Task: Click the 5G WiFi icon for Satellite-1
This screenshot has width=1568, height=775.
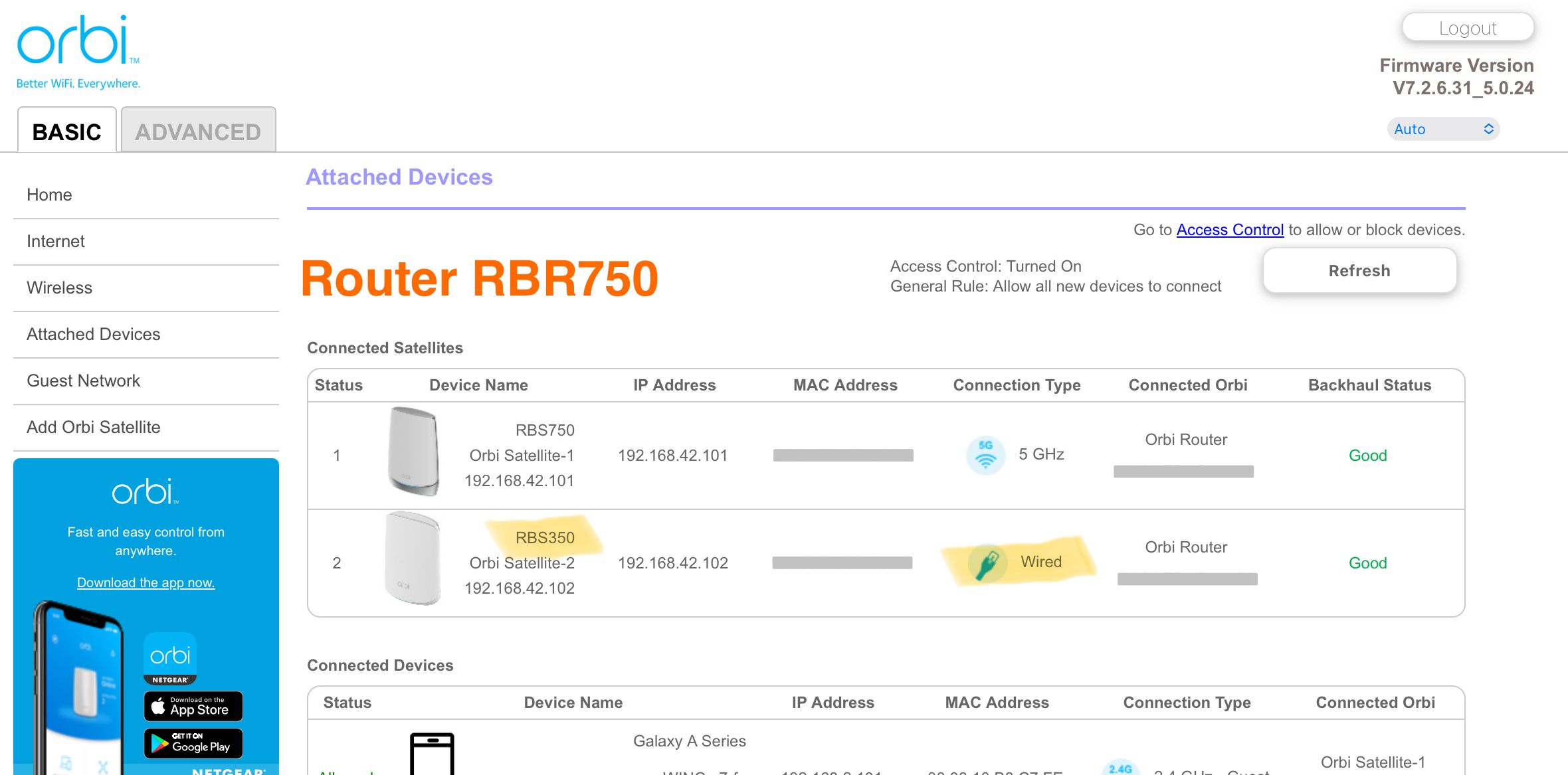Action: point(985,455)
